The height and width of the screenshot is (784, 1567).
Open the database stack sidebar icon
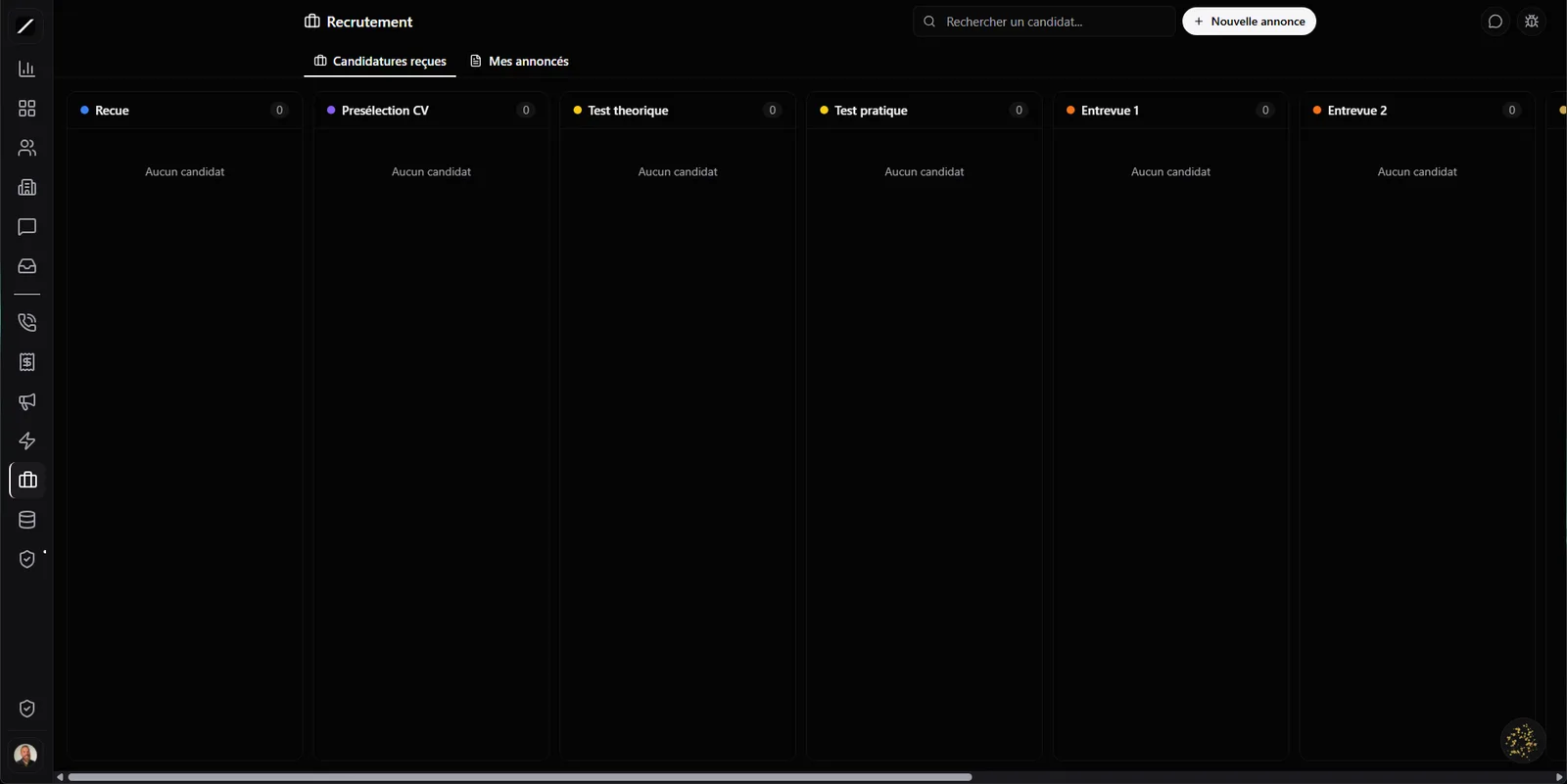coord(27,520)
